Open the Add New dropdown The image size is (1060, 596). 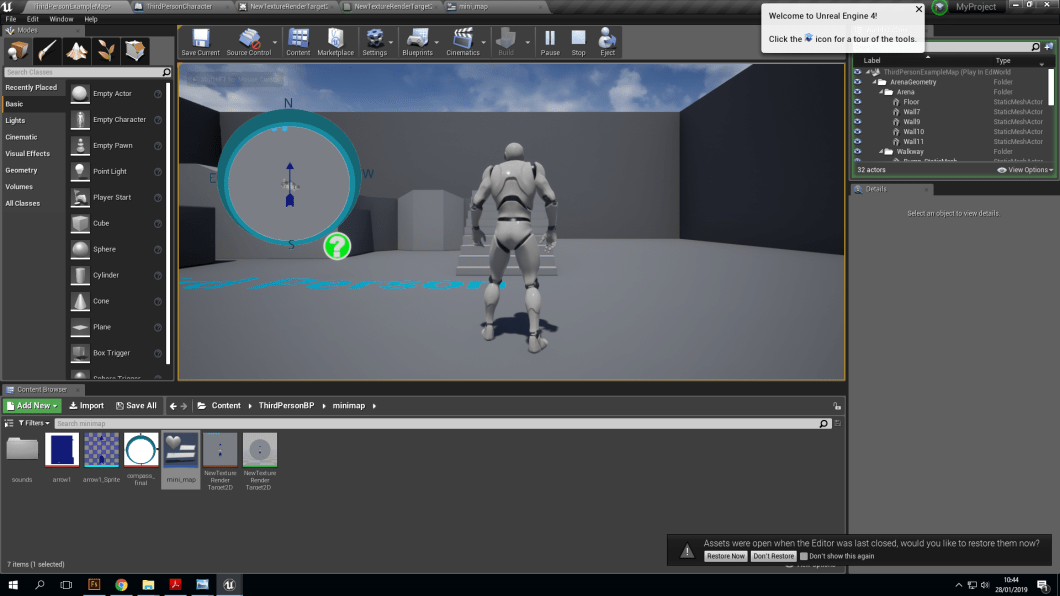pos(31,405)
